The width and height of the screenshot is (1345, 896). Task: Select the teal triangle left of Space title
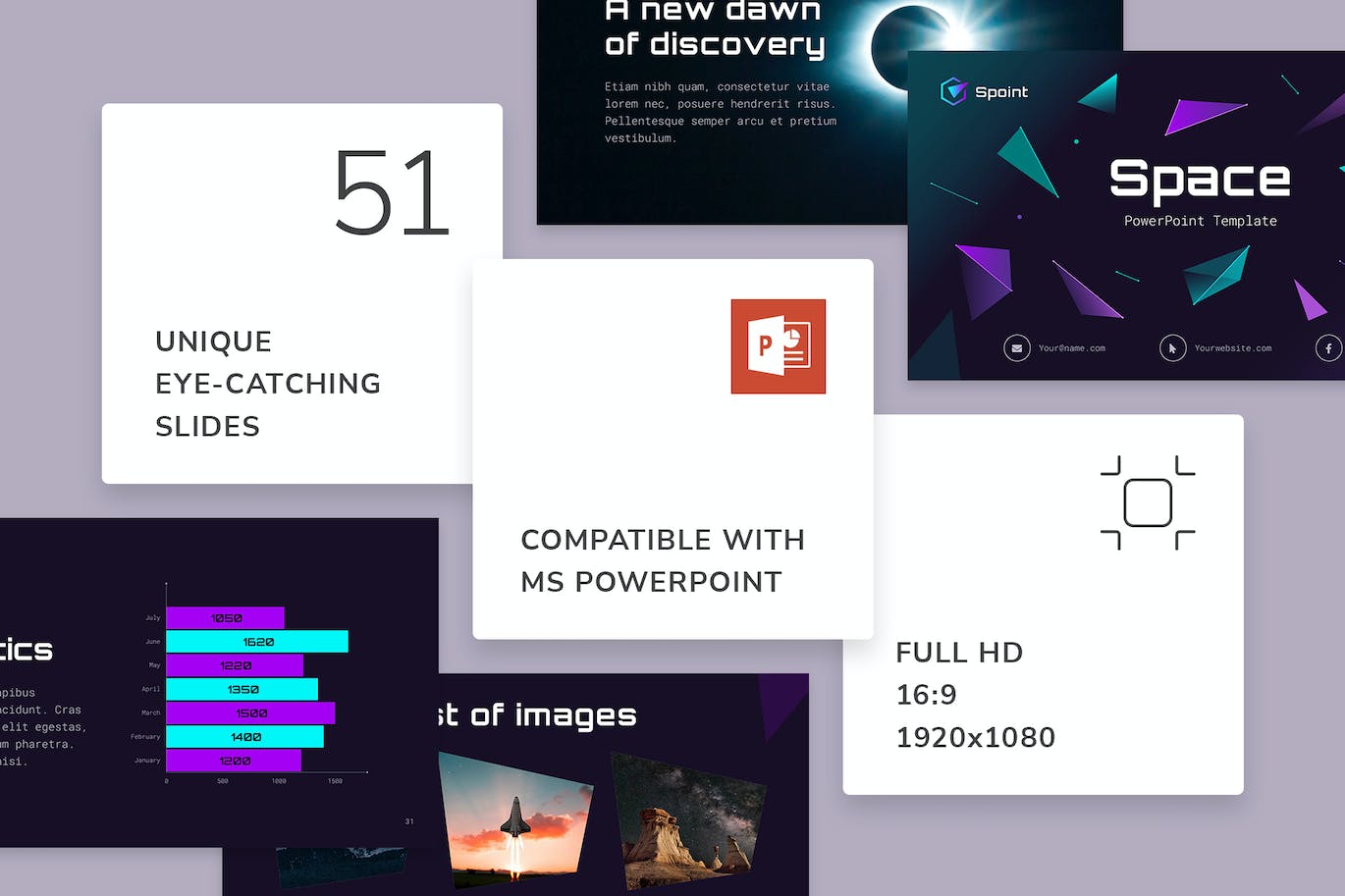coord(1027,159)
